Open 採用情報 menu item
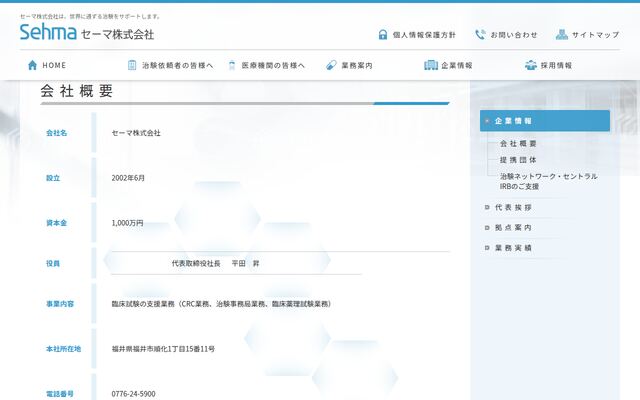The image size is (640, 400). [556, 65]
